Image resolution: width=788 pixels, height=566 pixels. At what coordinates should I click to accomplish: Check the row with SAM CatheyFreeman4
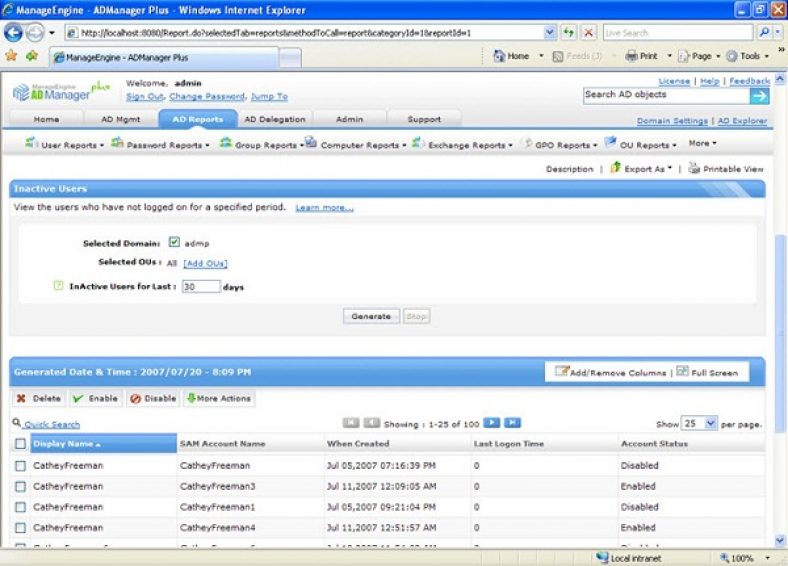pyautogui.click(x=20, y=528)
